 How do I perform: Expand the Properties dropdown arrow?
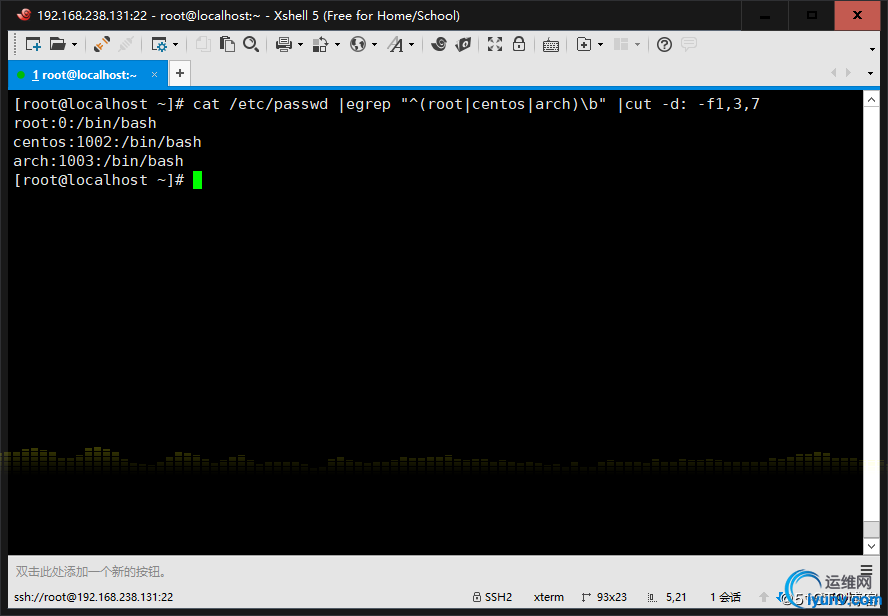click(176, 45)
